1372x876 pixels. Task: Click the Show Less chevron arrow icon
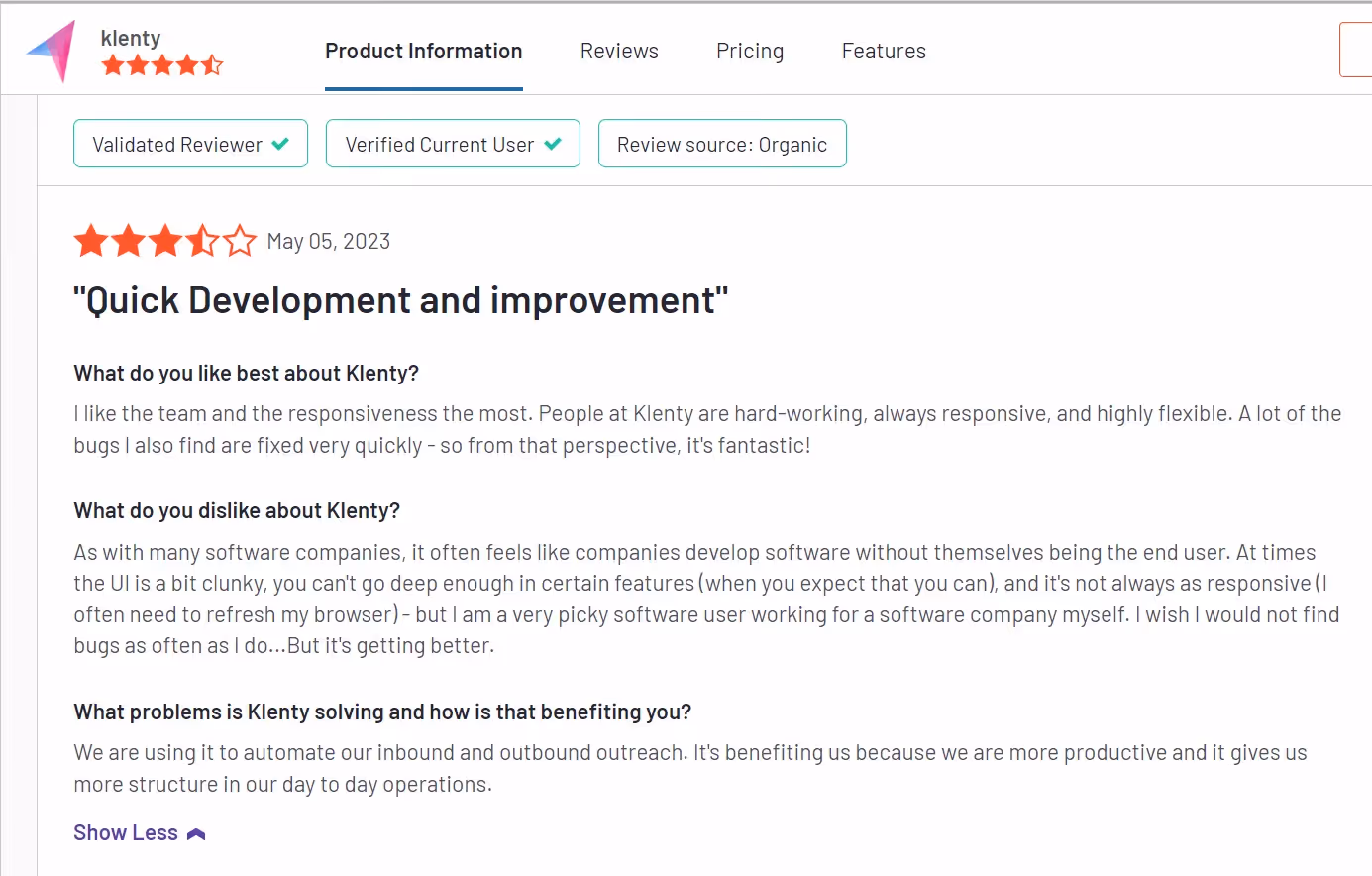tap(196, 834)
